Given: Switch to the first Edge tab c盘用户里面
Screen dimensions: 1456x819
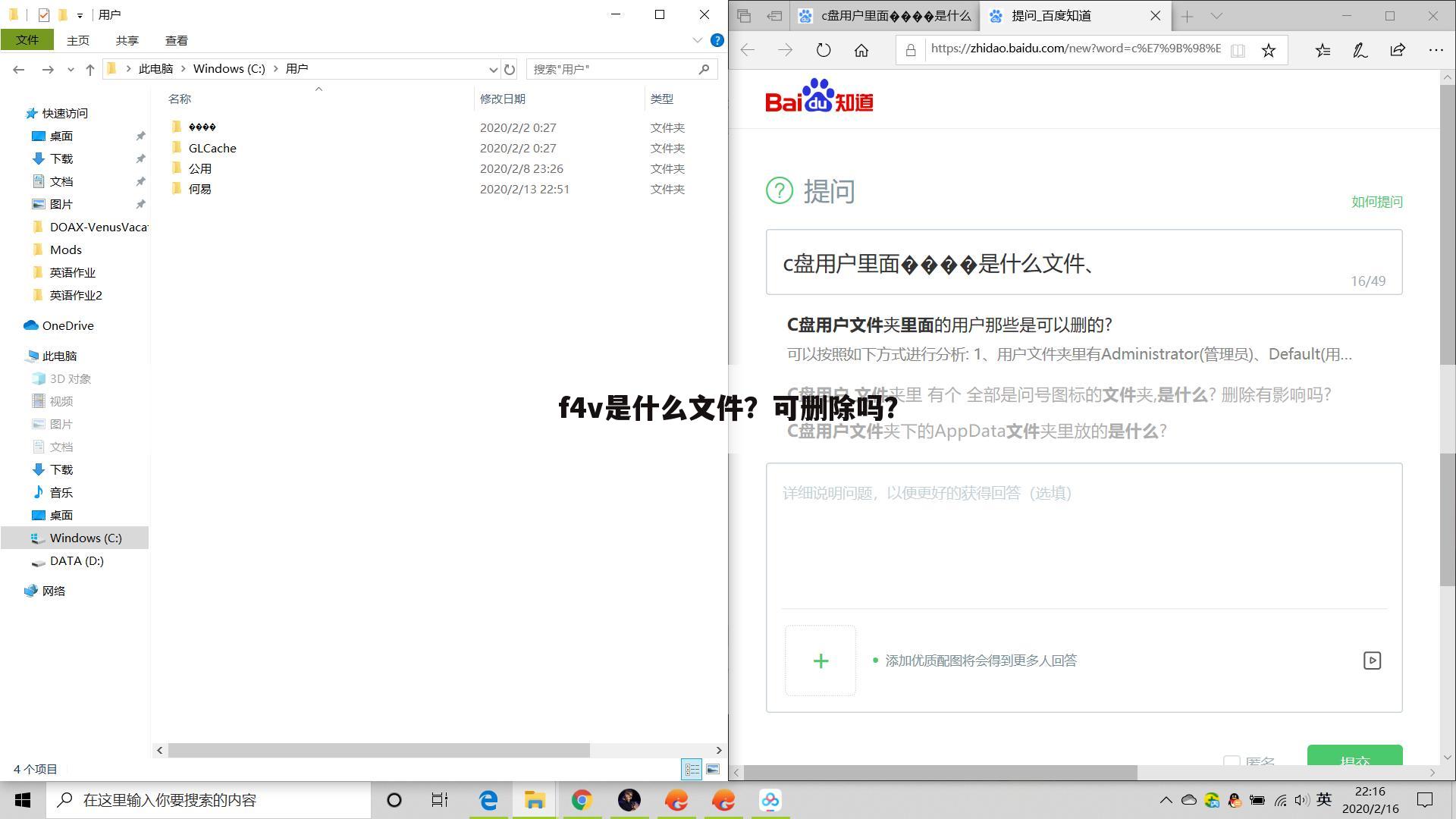Looking at the screenshot, I should 884,16.
